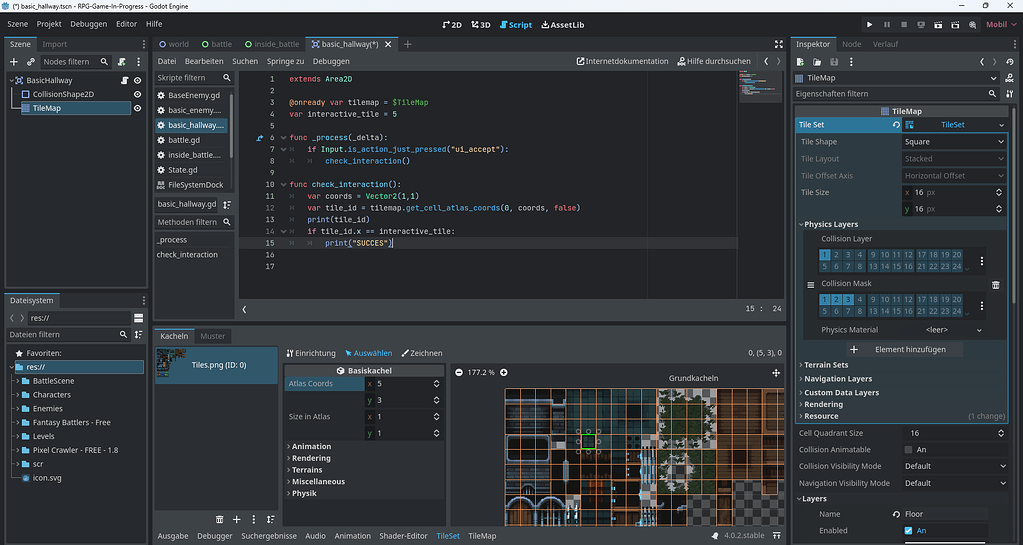Image resolution: width=1023 pixels, height=545 pixels.
Task: Delete the physics layer element
Action: pos(996,285)
